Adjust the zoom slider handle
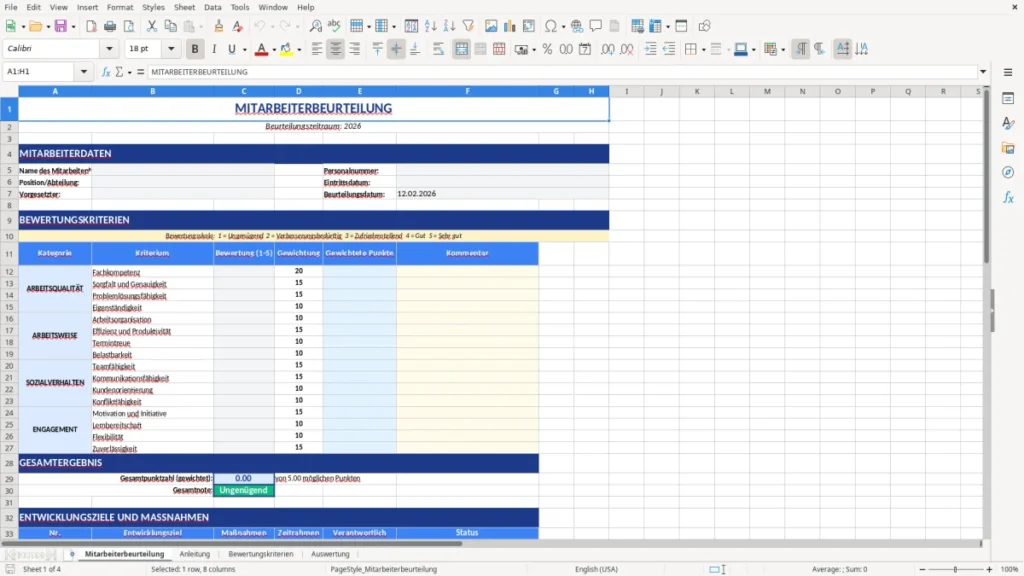 click(955, 569)
